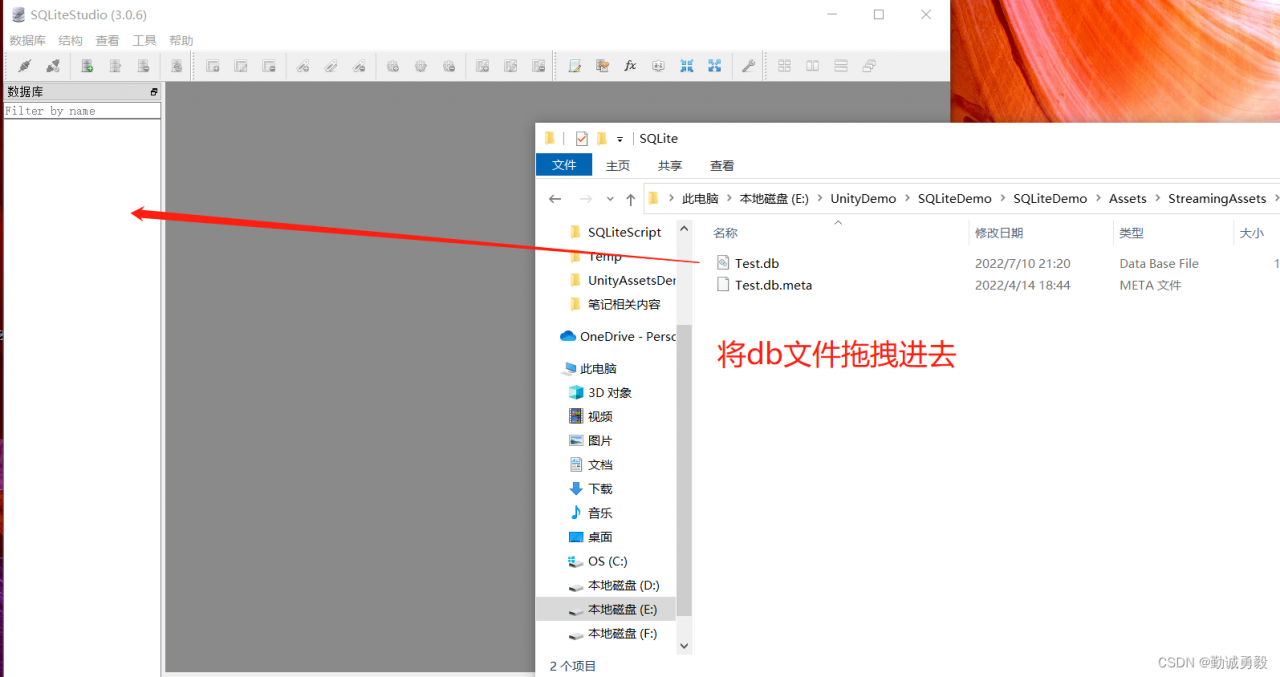Image resolution: width=1280 pixels, height=677 pixels.
Task: Click Edit view toolbar icon
Action: [x=511, y=66]
